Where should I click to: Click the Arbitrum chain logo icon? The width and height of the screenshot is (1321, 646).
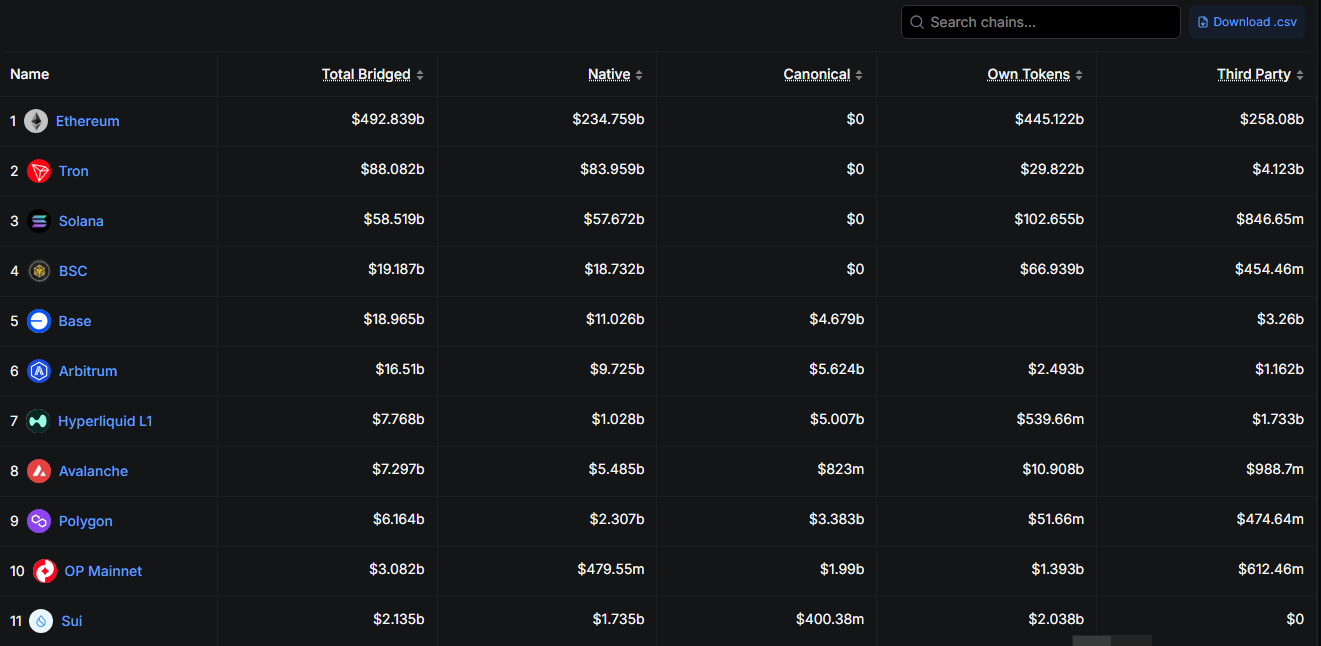coord(39,371)
